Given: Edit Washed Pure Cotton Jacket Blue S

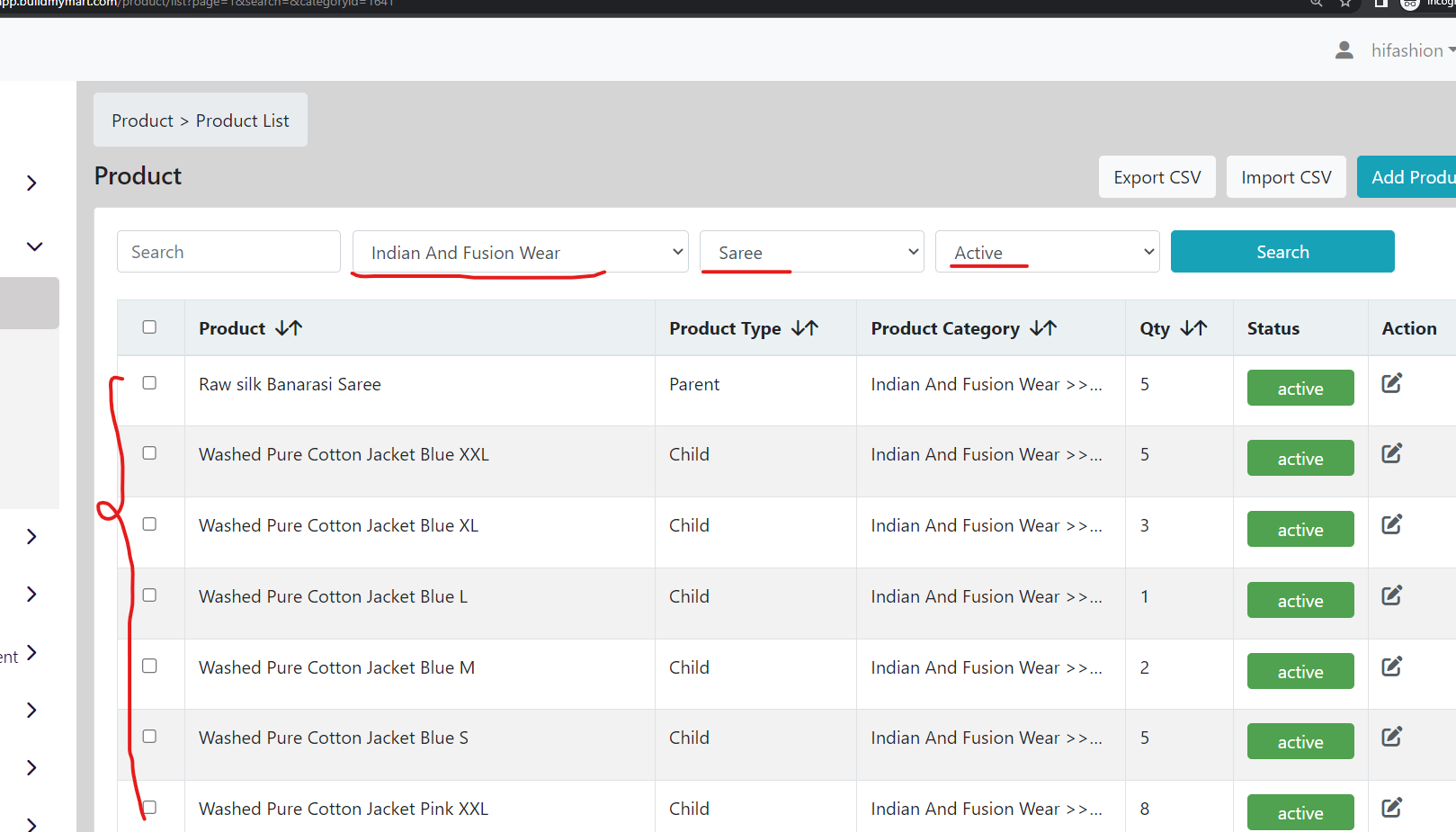Looking at the screenshot, I should (x=1391, y=737).
